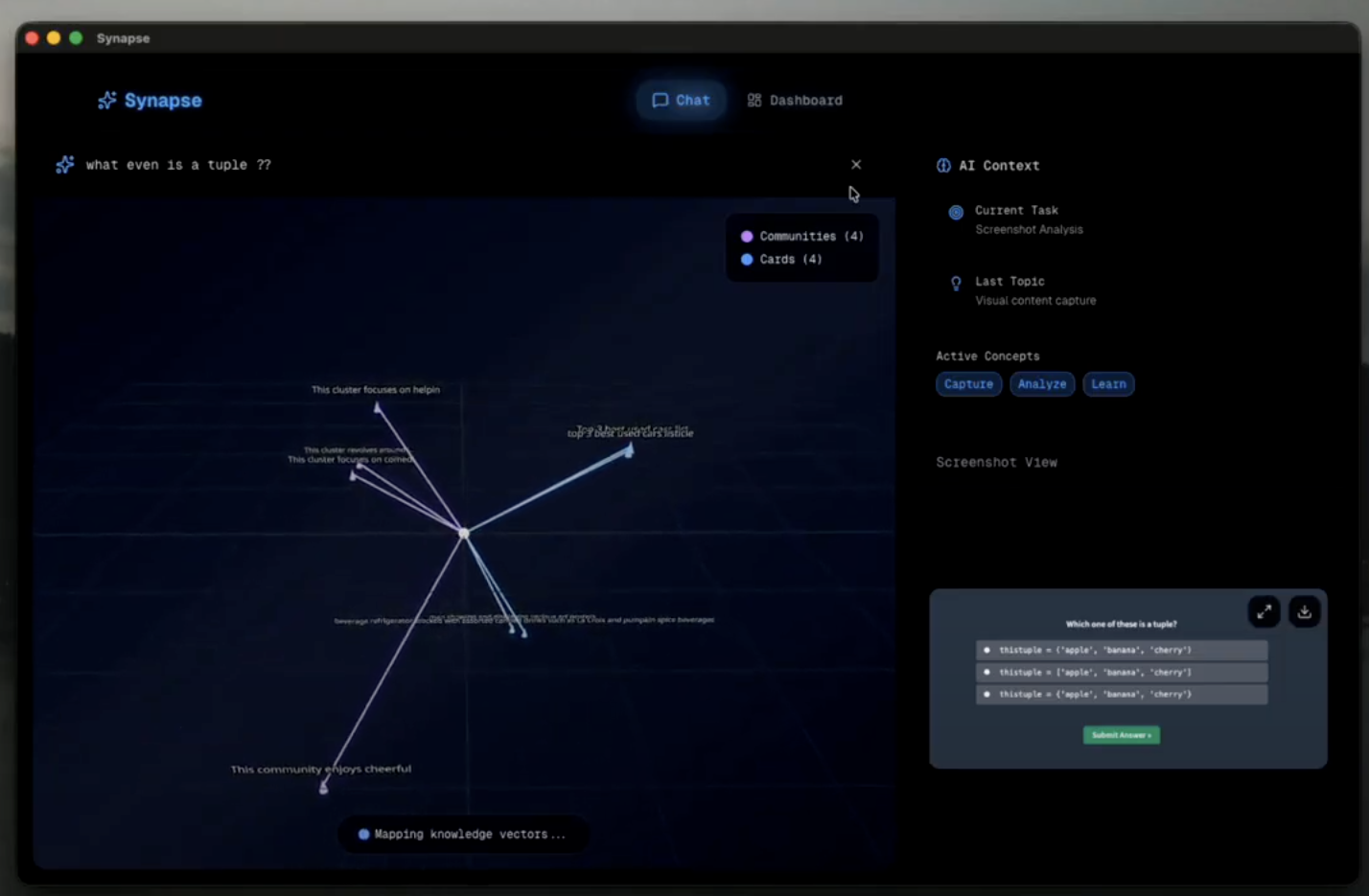This screenshot has height=896, width=1369.
Task: Click the Last Topic lightbulb icon
Action: [955, 282]
